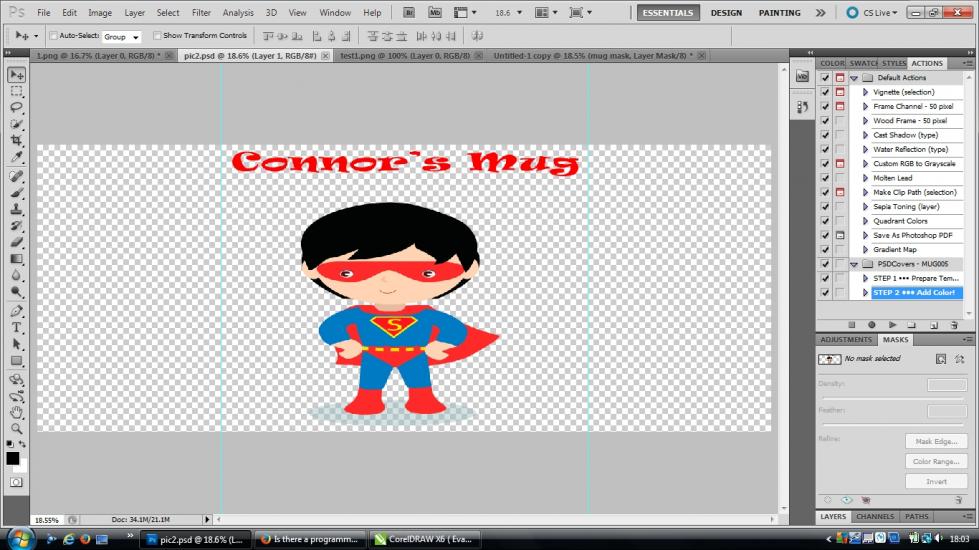979x550 pixels.
Task: Click the foreground color swatch
Action: (x=12, y=458)
